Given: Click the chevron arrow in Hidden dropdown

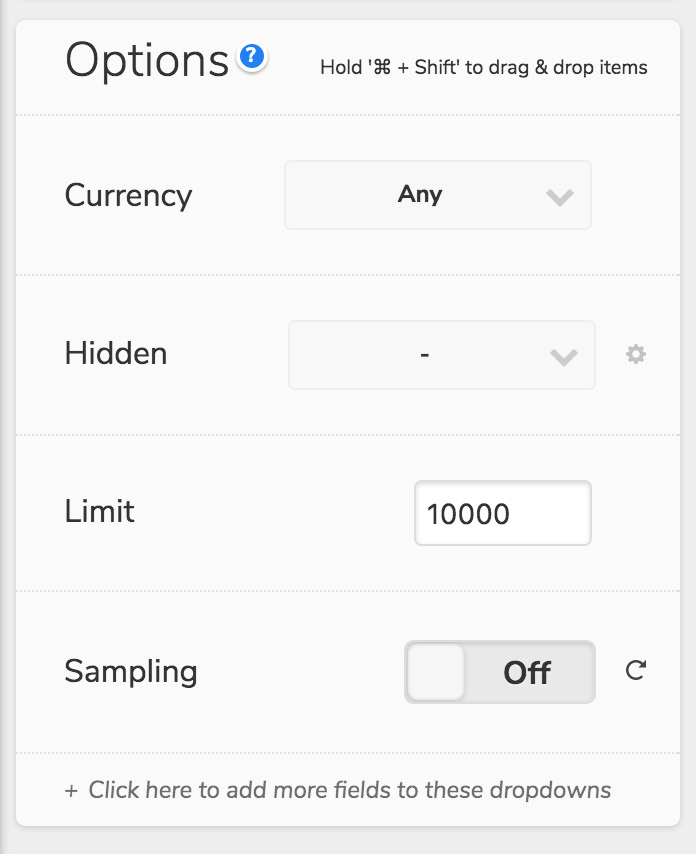Looking at the screenshot, I should (564, 357).
